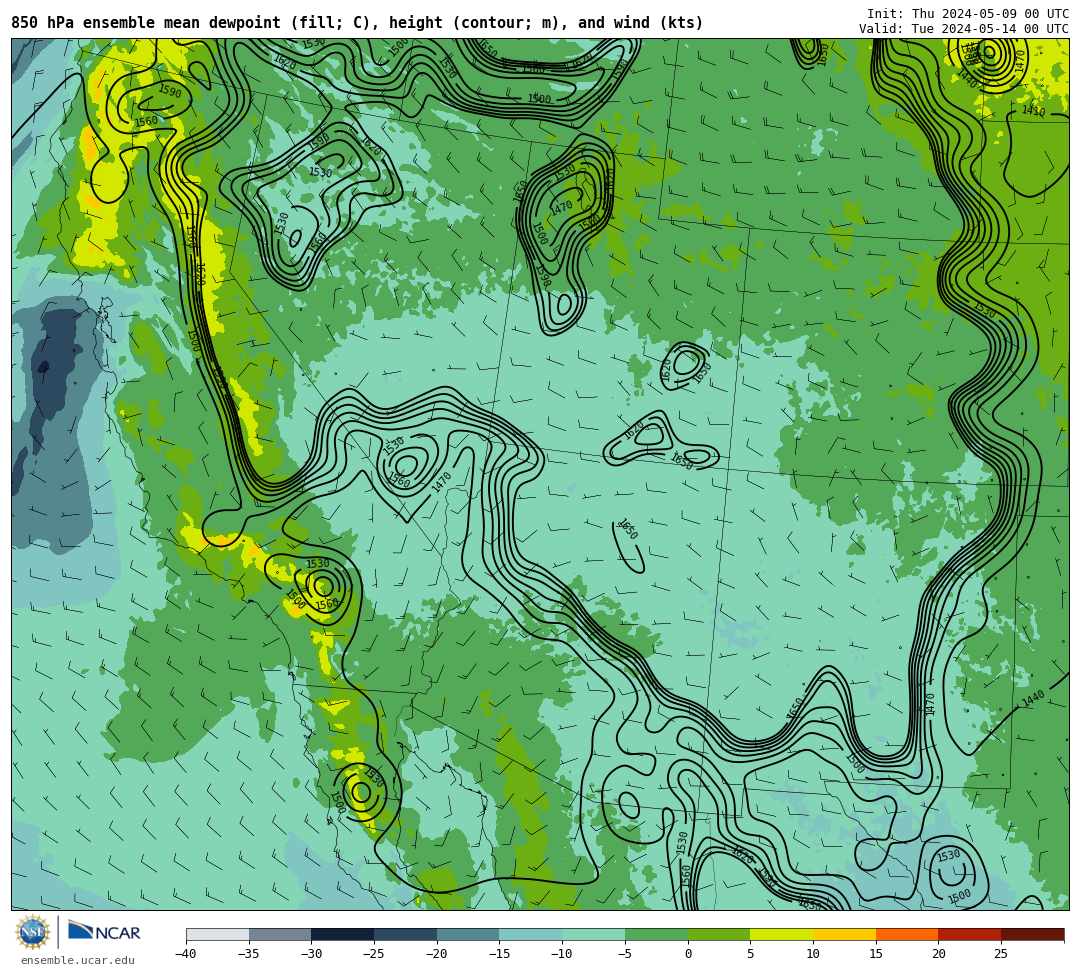Image resolution: width=1080 pixels, height=973 pixels.
Task: Pick the amber 10 to 15 swatch
Action: (844, 934)
